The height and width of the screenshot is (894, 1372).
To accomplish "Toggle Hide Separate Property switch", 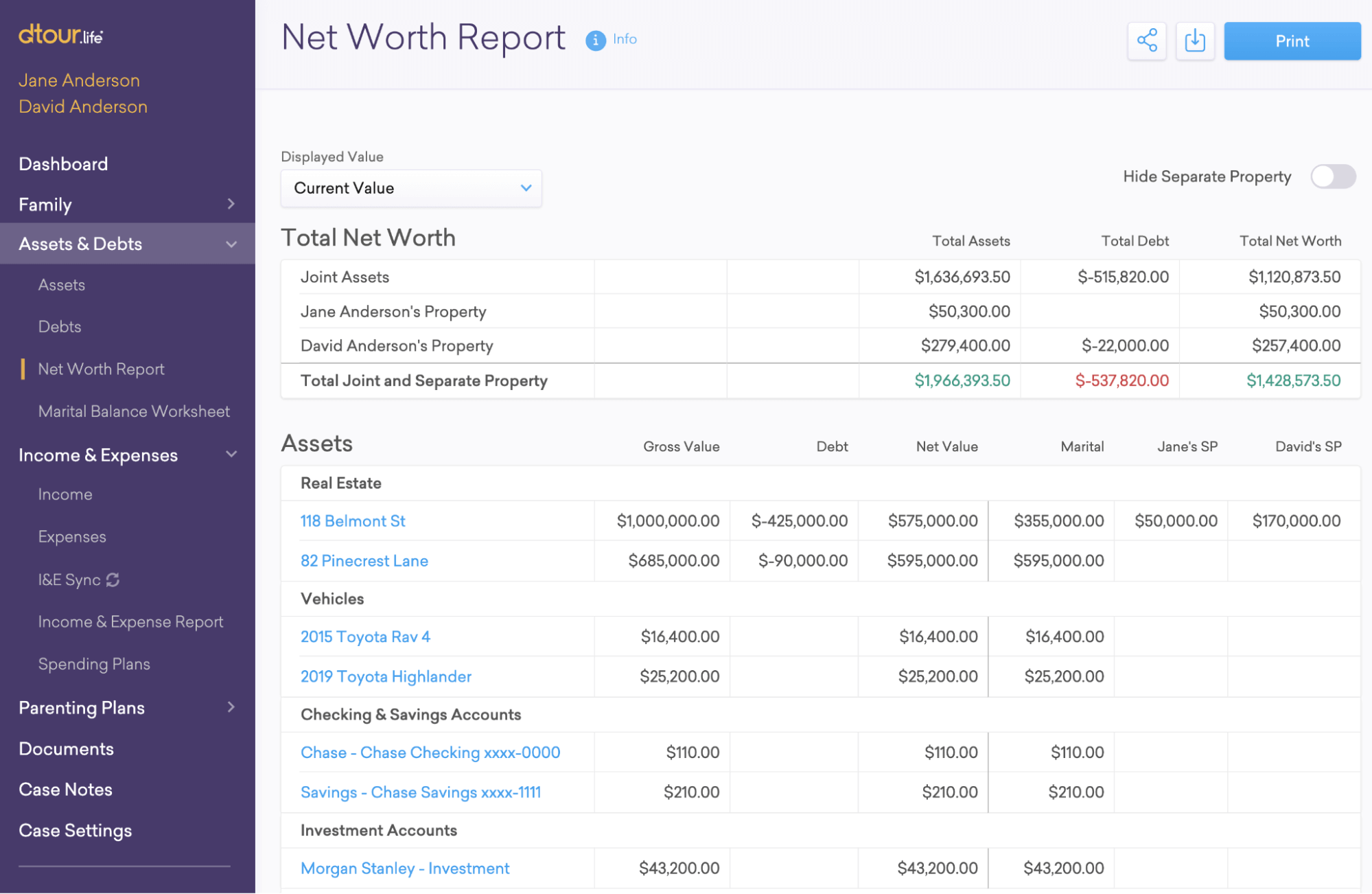I will 1333,176.
